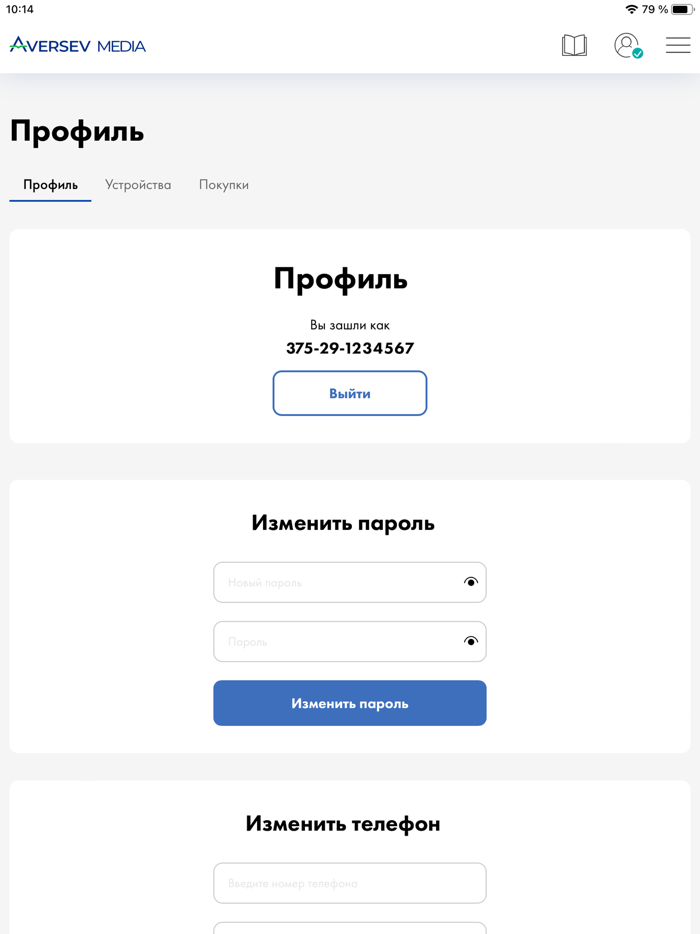
Task: Toggle visibility of the Новый пароль field
Action: [470, 582]
